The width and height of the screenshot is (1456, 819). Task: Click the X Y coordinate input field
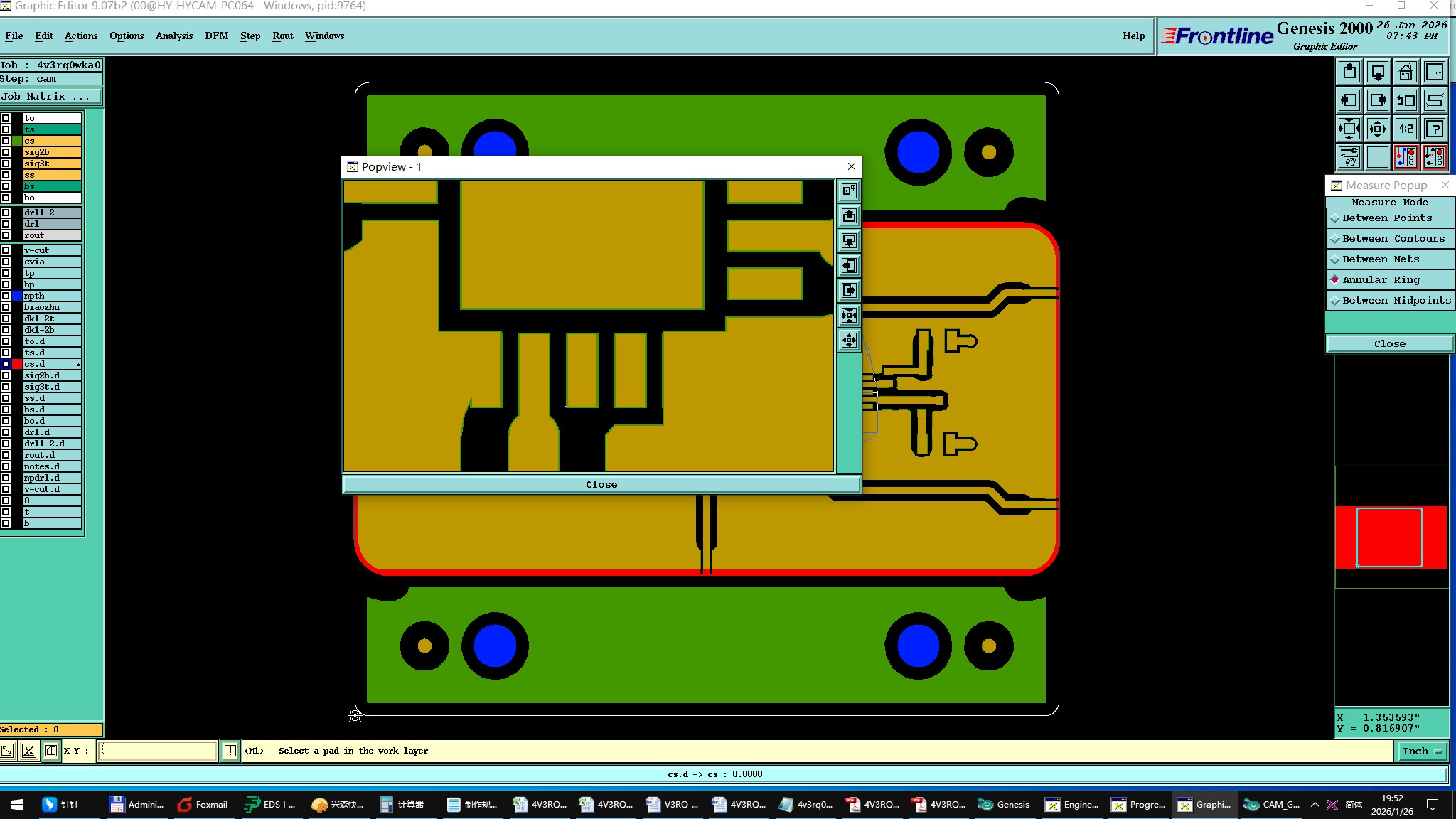(157, 751)
